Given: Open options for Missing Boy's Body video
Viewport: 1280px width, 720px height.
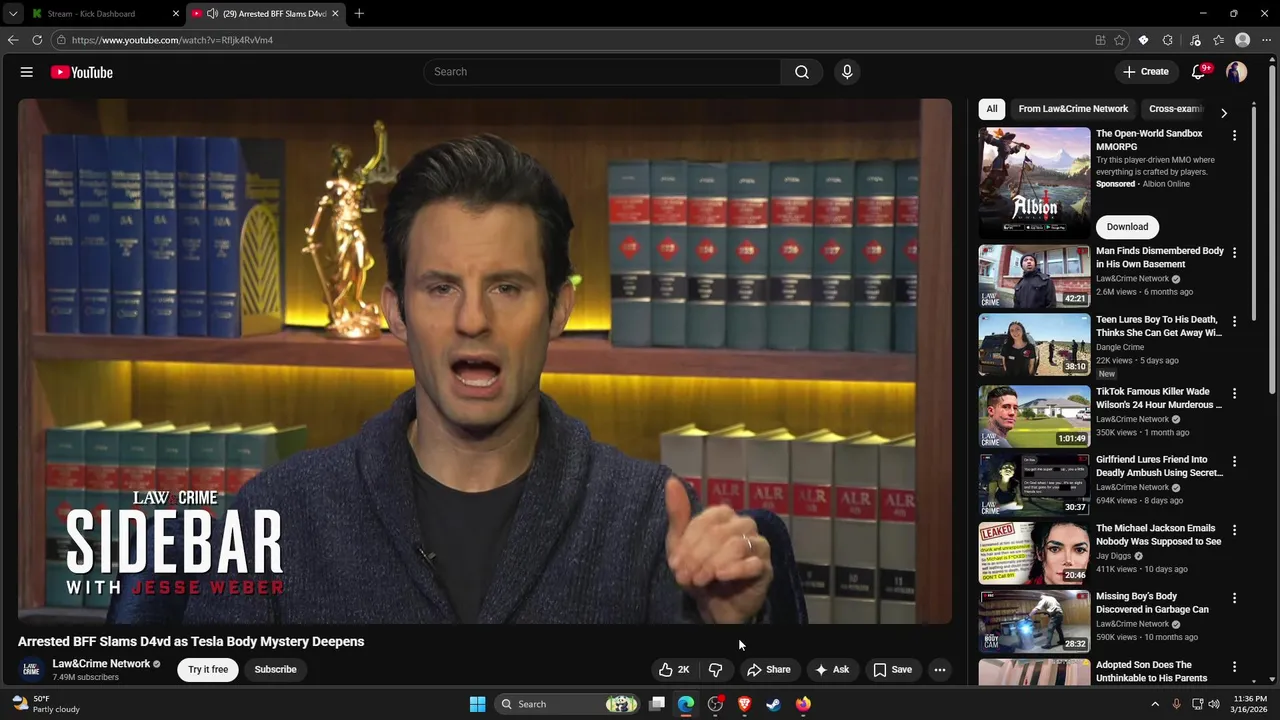Looking at the screenshot, I should click(x=1234, y=598).
